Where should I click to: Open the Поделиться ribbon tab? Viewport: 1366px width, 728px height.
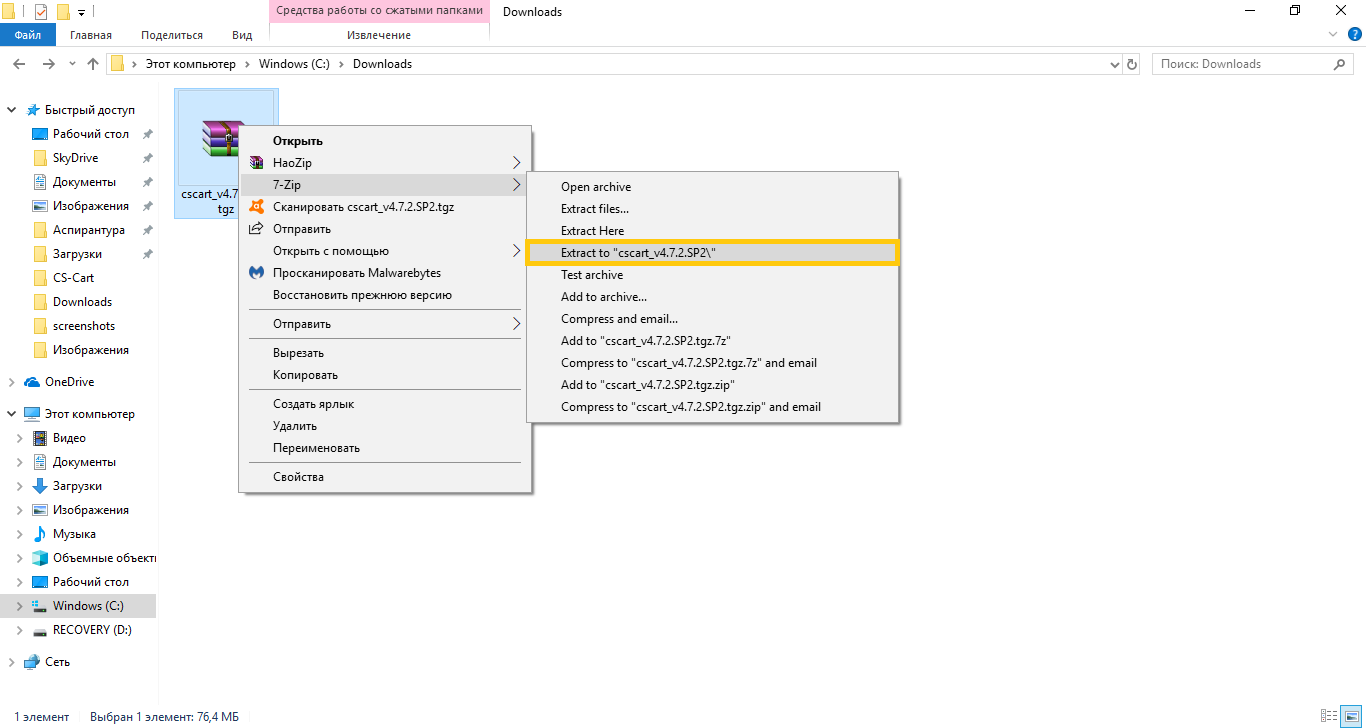coord(172,35)
